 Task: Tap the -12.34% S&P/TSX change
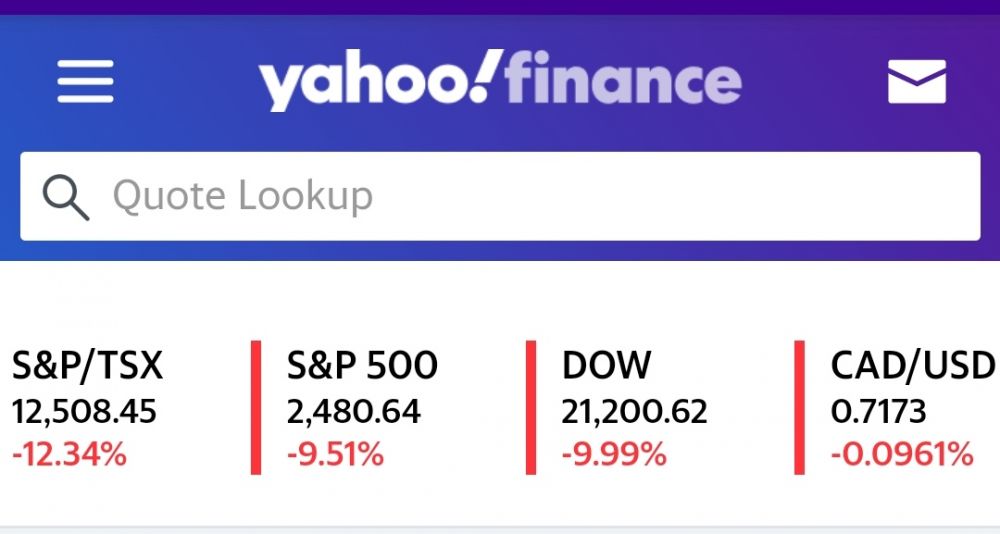[x=70, y=455]
